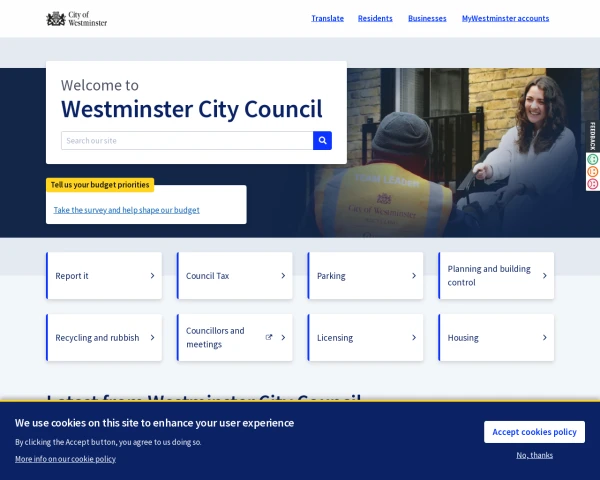600x480 pixels.
Task: Click the chevron on Licensing card
Action: (414, 338)
